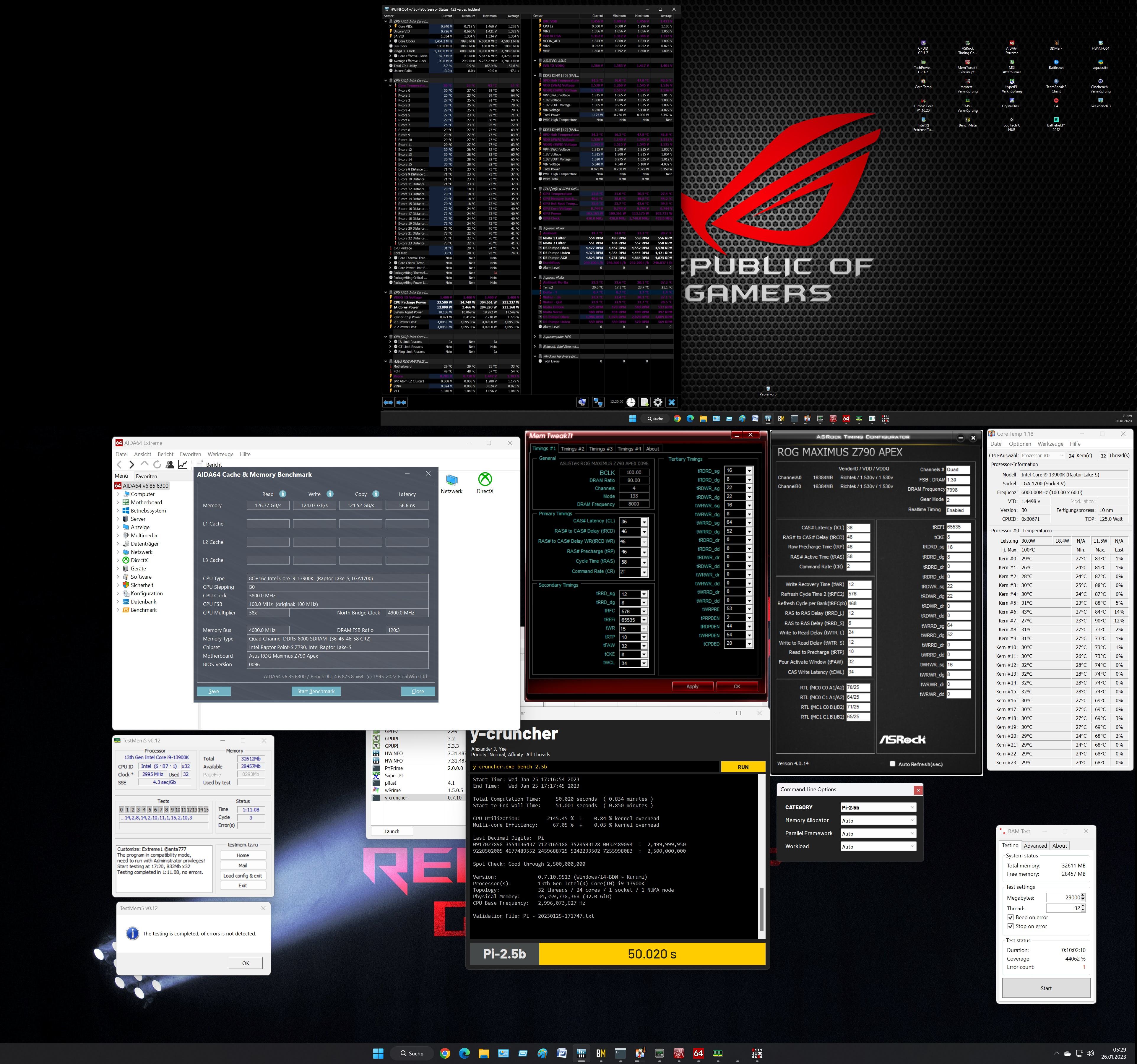This screenshot has height=1064, width=1137.
Task: Open CAS# Latency (CL) dropdown in MemTweakIt
Action: point(644,522)
